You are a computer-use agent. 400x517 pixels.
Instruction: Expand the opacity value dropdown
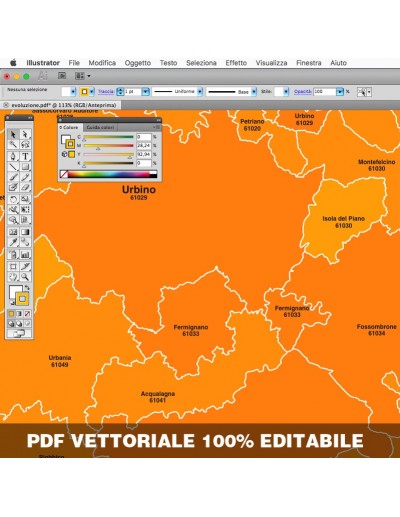[x=340, y=92]
